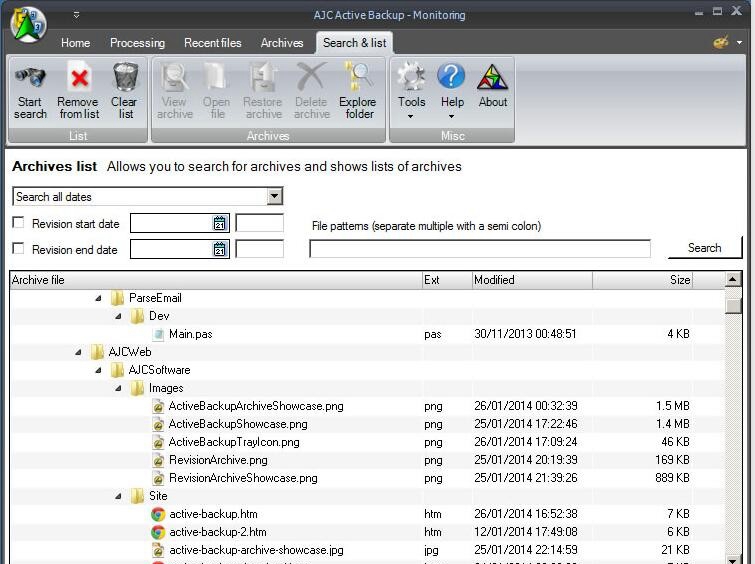Image resolution: width=755 pixels, height=564 pixels.
Task: Click the Restore archive icon
Action: (x=263, y=77)
